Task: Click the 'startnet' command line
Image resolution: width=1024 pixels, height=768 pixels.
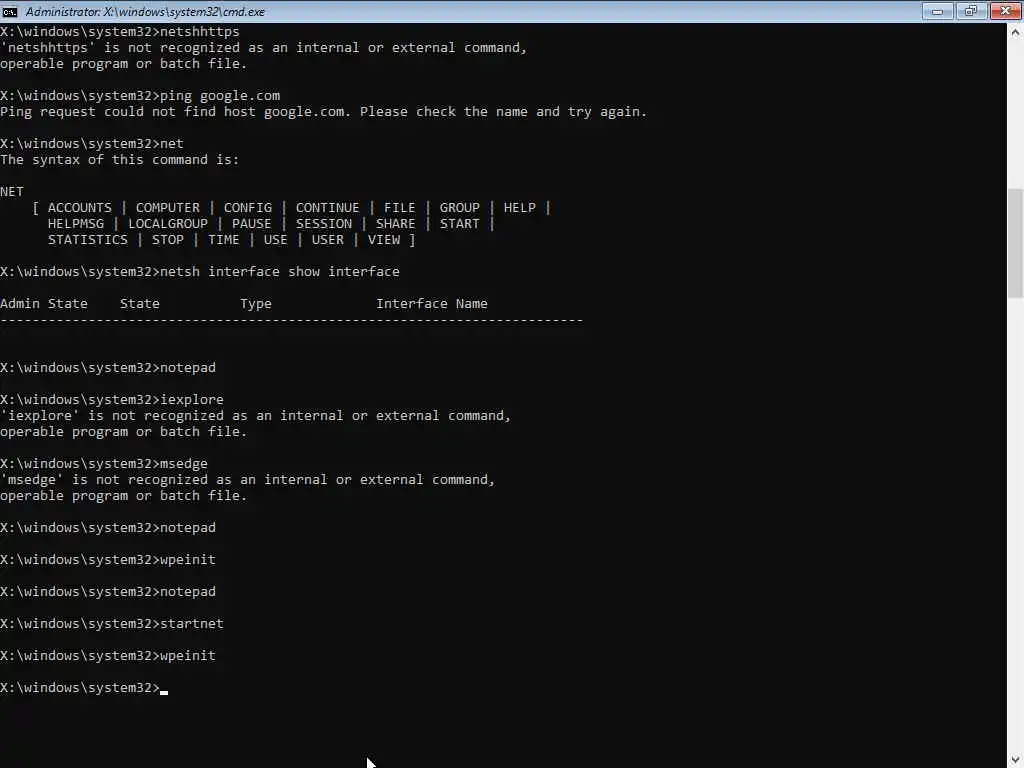Action: click(x=112, y=624)
